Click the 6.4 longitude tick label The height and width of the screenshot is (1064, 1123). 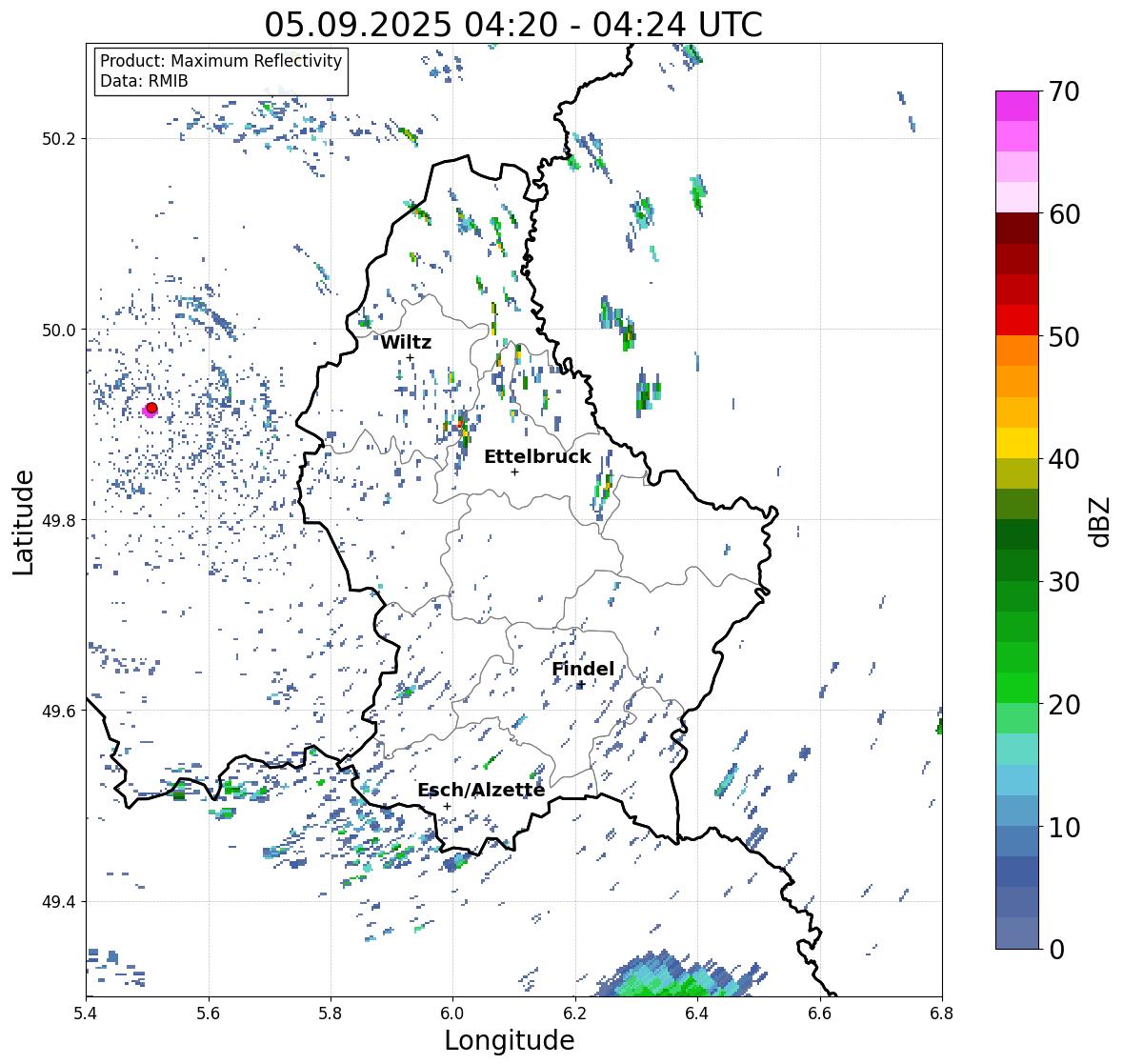pyautogui.click(x=697, y=1014)
